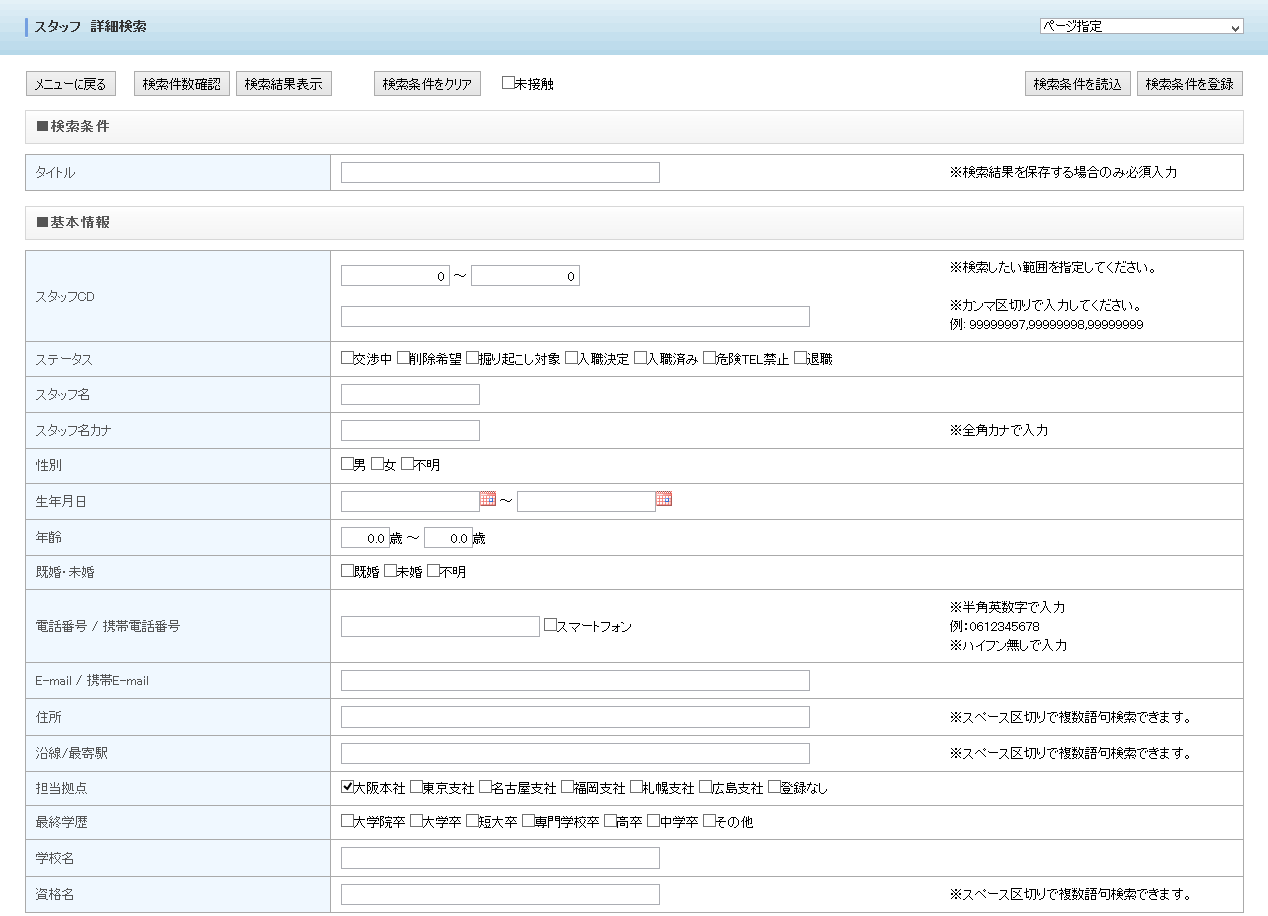Screen dimensions: 1268x916
Task: Open calendar picker for 生年月日 start date
Action: pos(488,499)
